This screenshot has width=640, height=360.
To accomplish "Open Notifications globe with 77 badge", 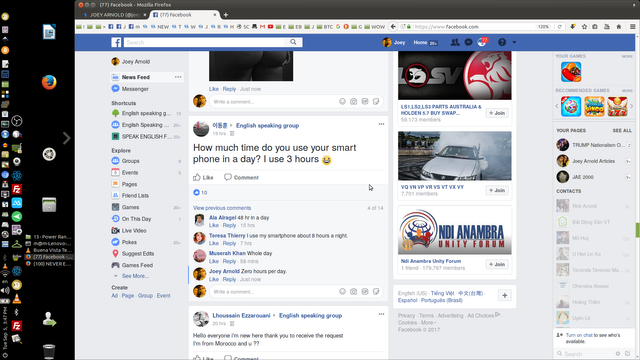I will pos(482,42).
